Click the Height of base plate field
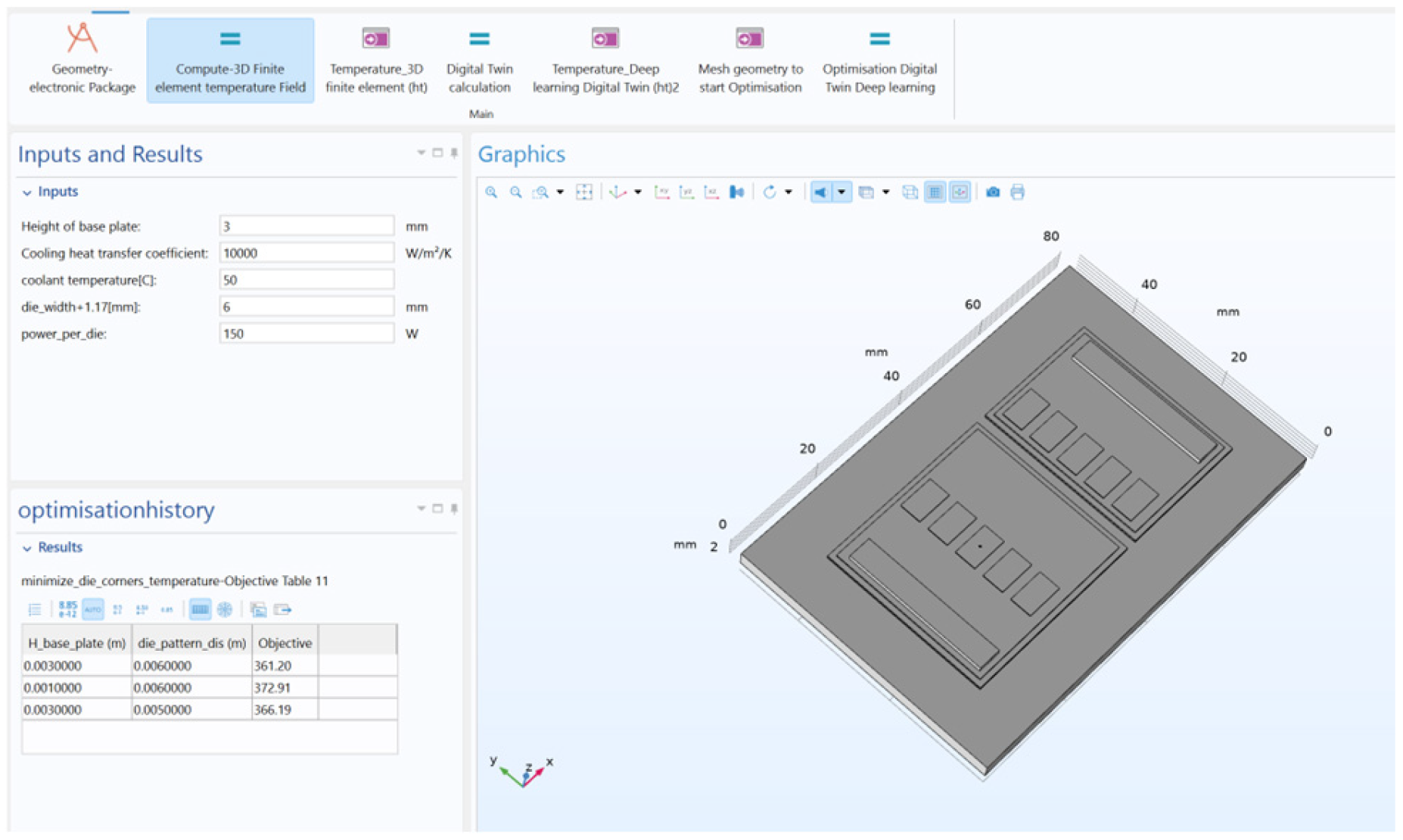This screenshot has width=1403, height=840. tap(306, 226)
